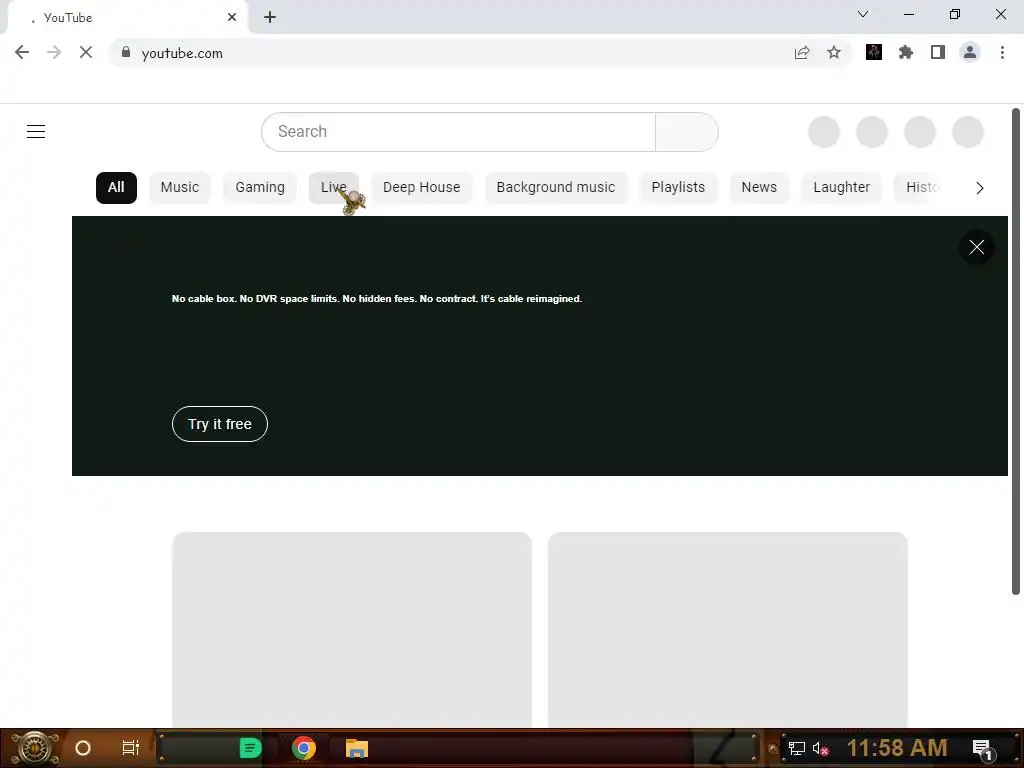
Task: Toggle the browser side panel
Action: pos(938,52)
